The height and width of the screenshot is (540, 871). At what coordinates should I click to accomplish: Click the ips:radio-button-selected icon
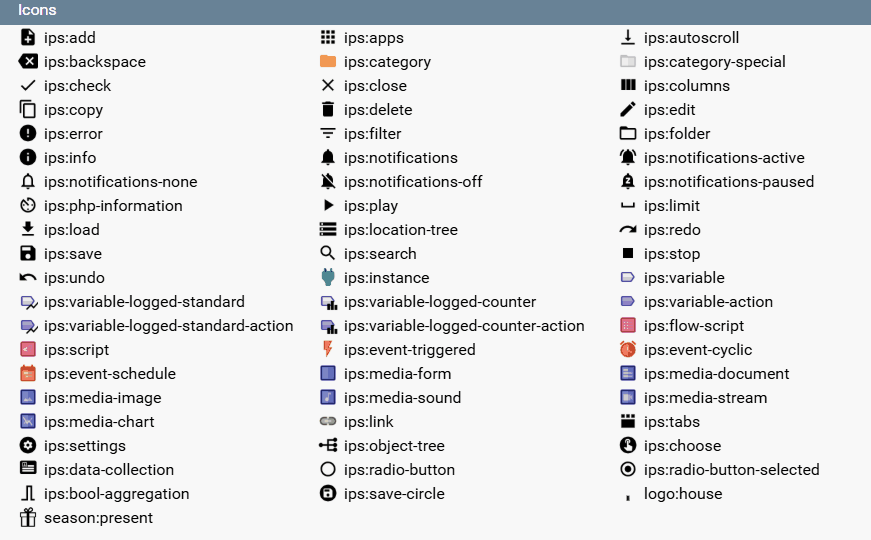tap(628, 470)
